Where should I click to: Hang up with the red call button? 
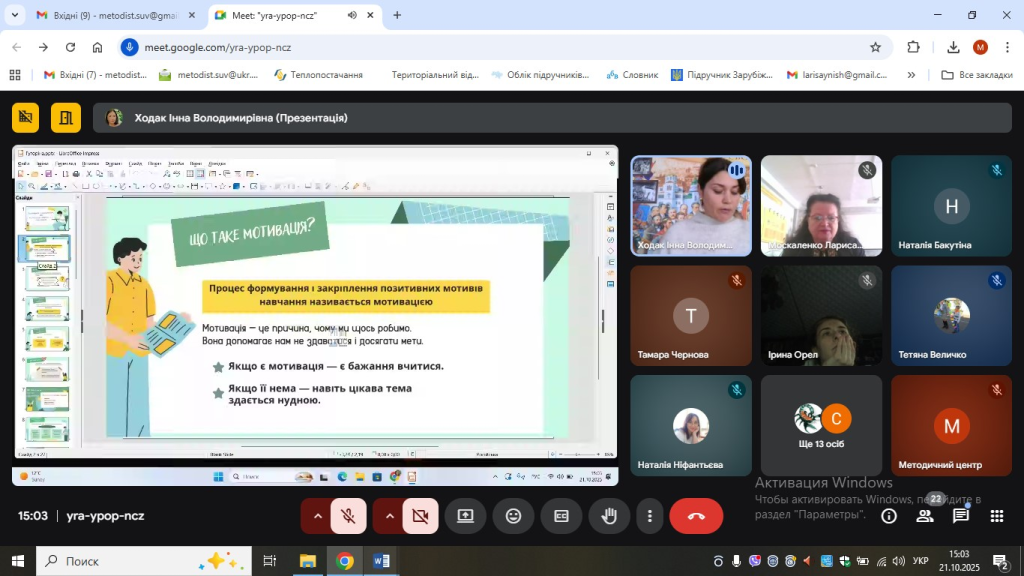(696, 516)
